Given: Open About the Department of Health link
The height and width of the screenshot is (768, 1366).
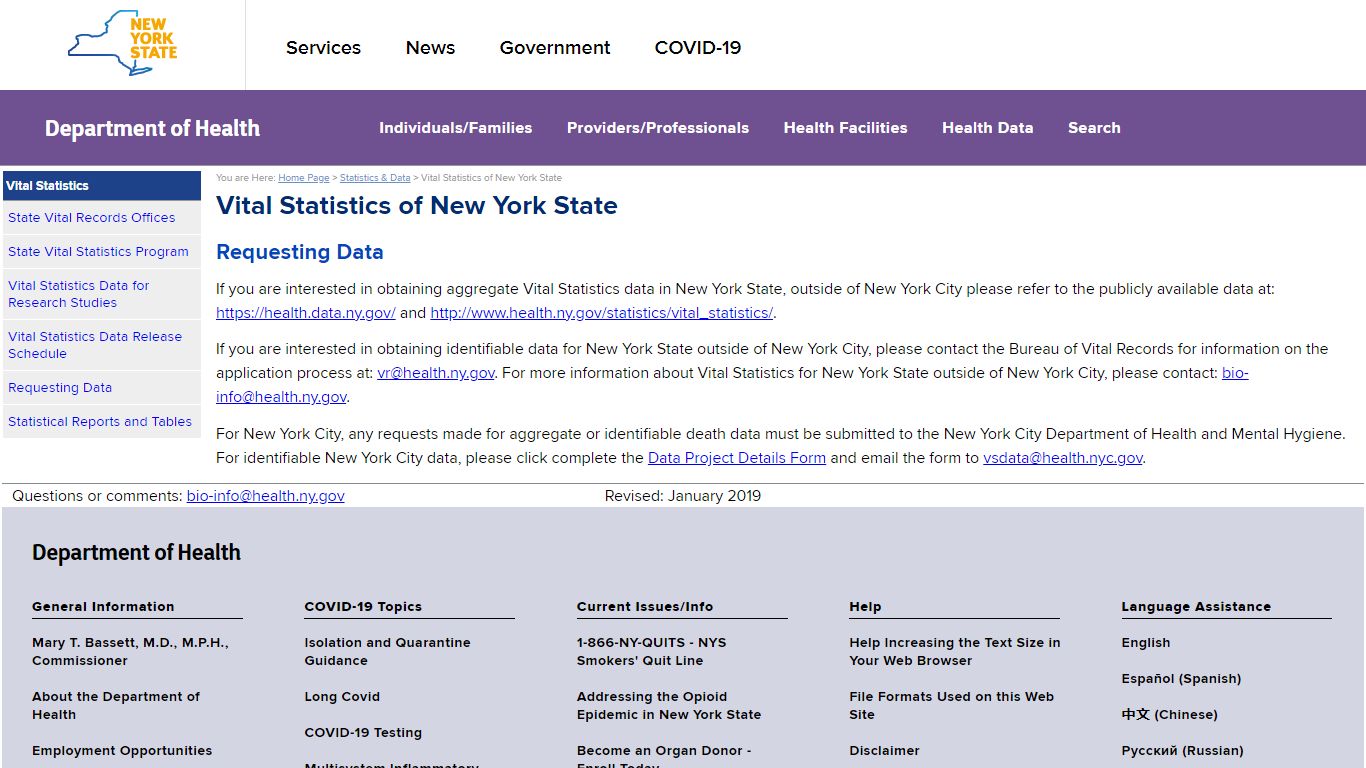Looking at the screenshot, I should click(x=116, y=706).
